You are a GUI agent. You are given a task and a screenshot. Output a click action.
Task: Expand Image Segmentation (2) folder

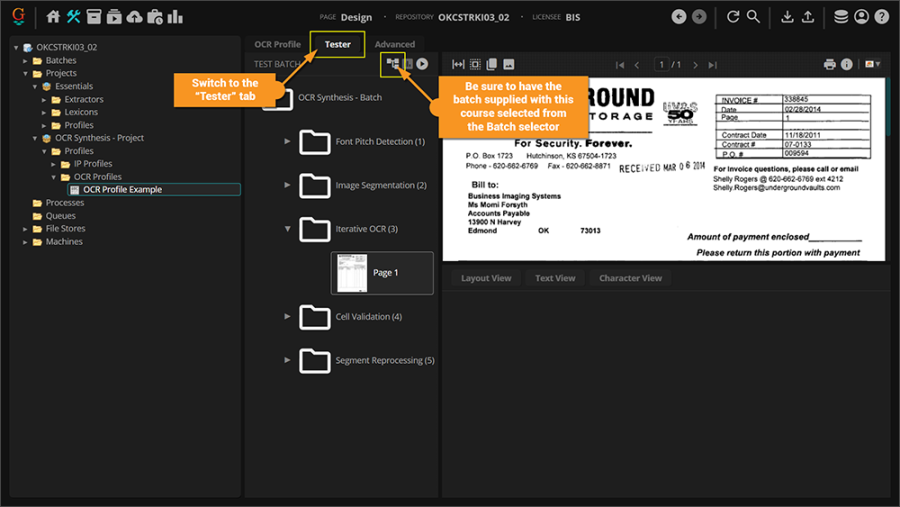click(x=287, y=185)
